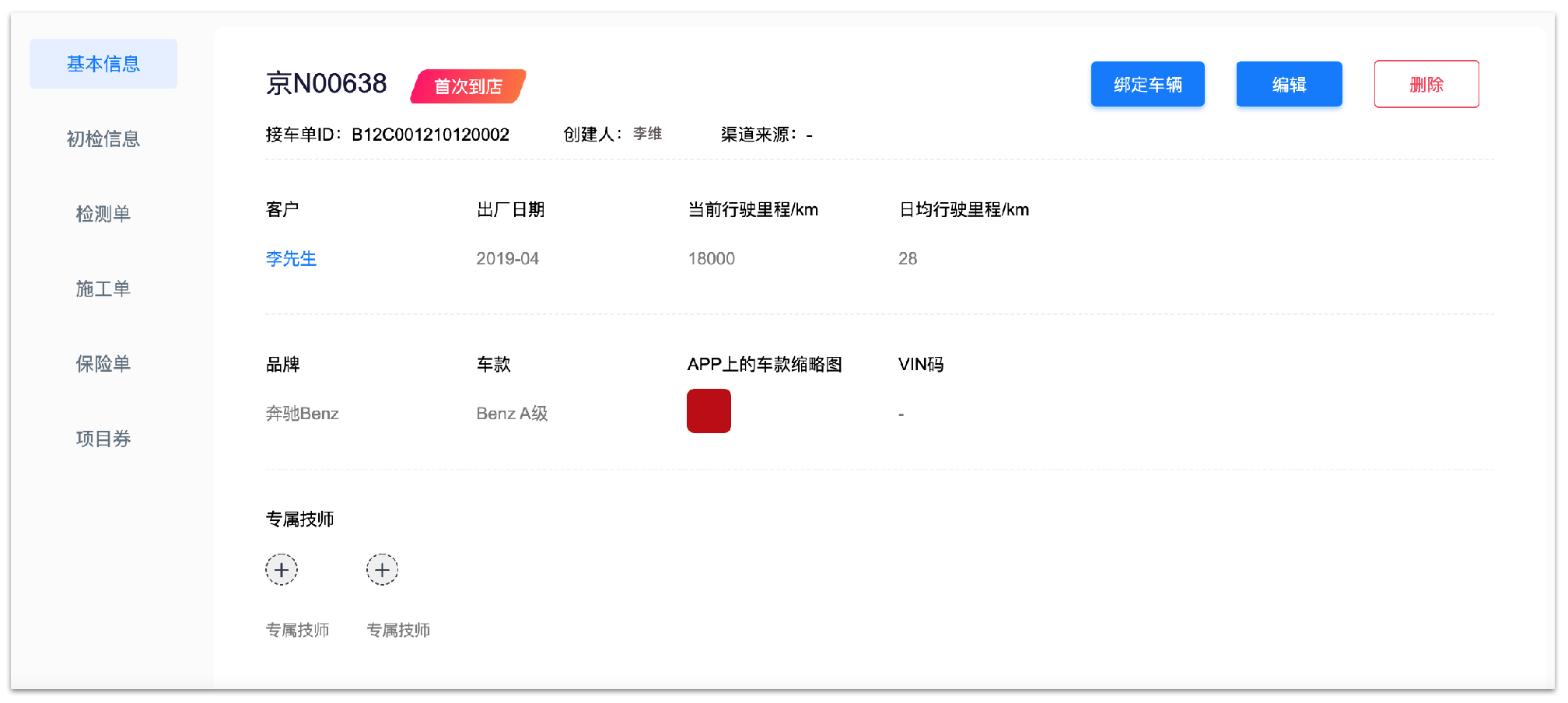Screen dimensions: 1568x703
Task: Click the license plate 京N00638 title
Action: click(x=326, y=84)
